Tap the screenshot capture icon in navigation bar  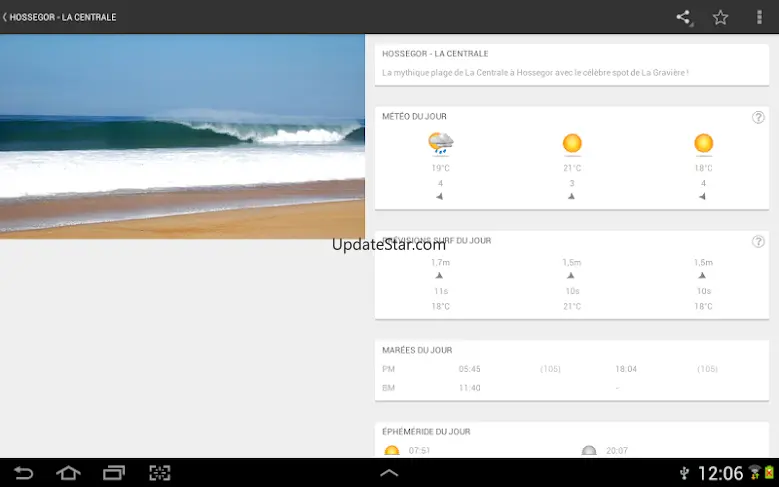click(x=159, y=473)
